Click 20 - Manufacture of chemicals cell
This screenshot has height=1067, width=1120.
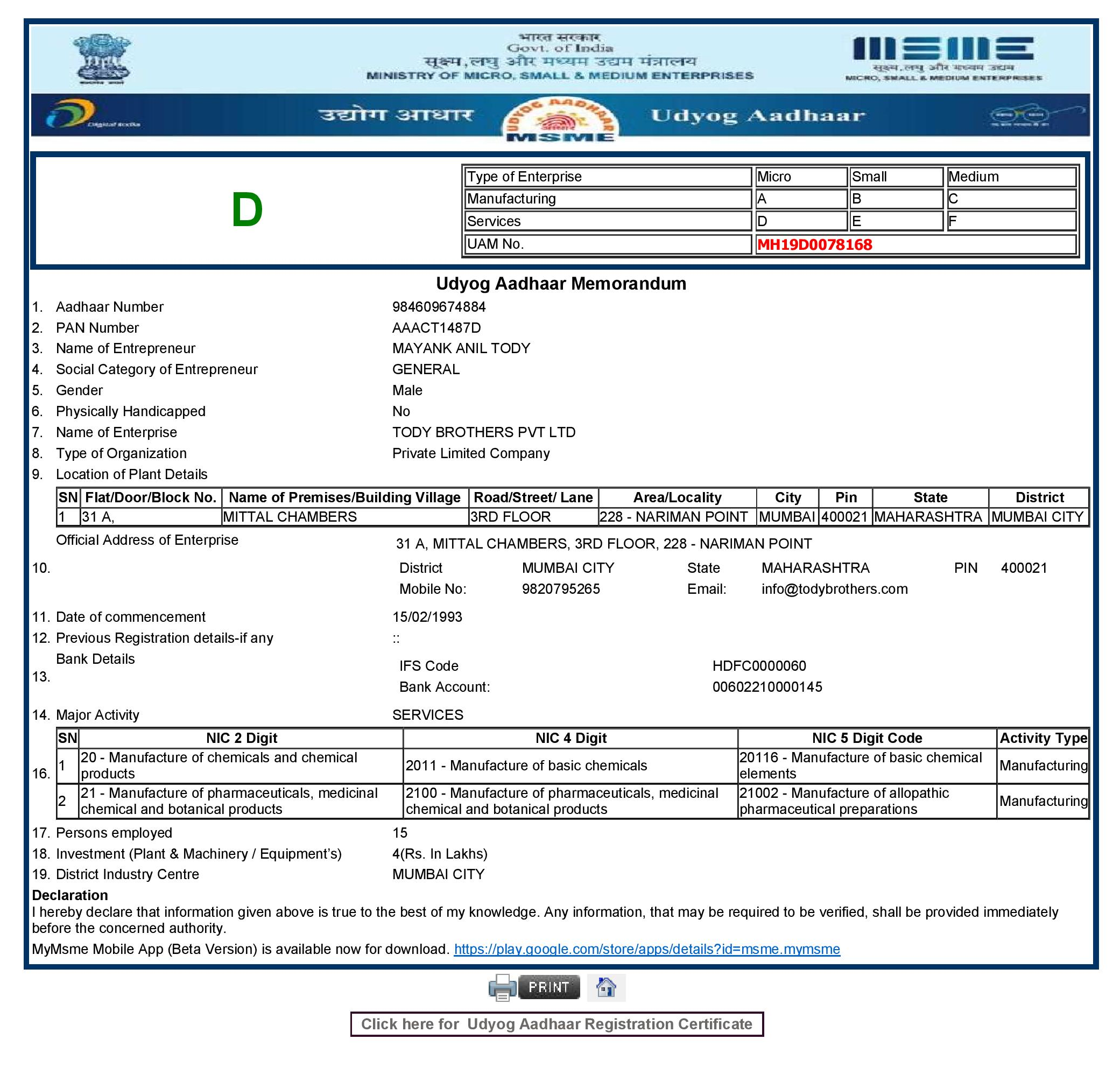click(241, 766)
